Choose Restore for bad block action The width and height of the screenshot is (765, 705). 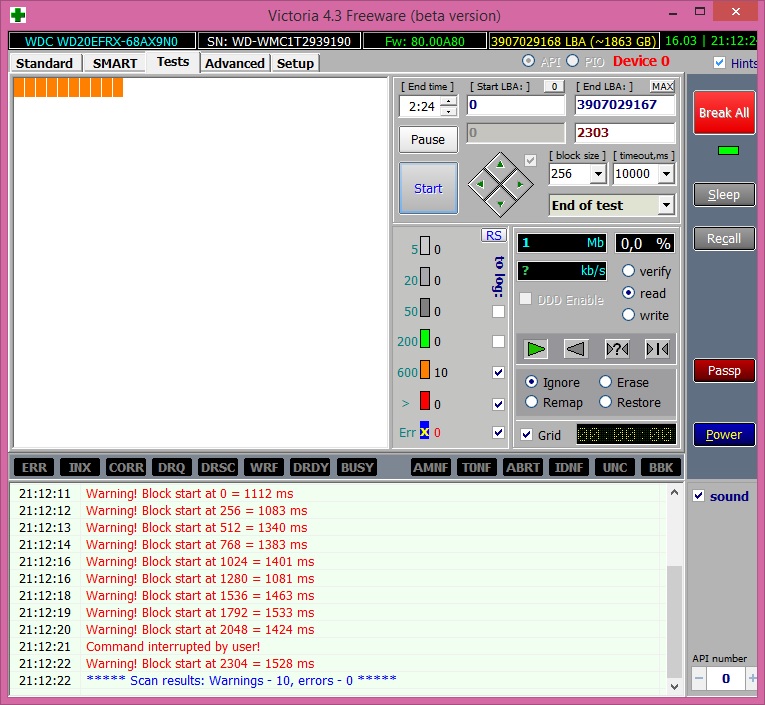(x=630, y=403)
